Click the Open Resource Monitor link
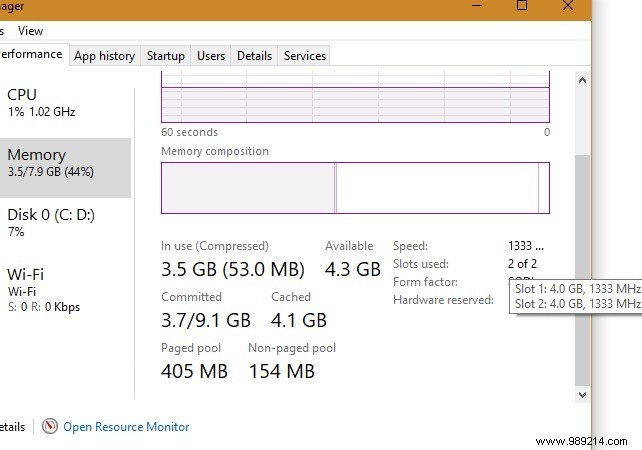The image size is (642, 450). pos(126,427)
